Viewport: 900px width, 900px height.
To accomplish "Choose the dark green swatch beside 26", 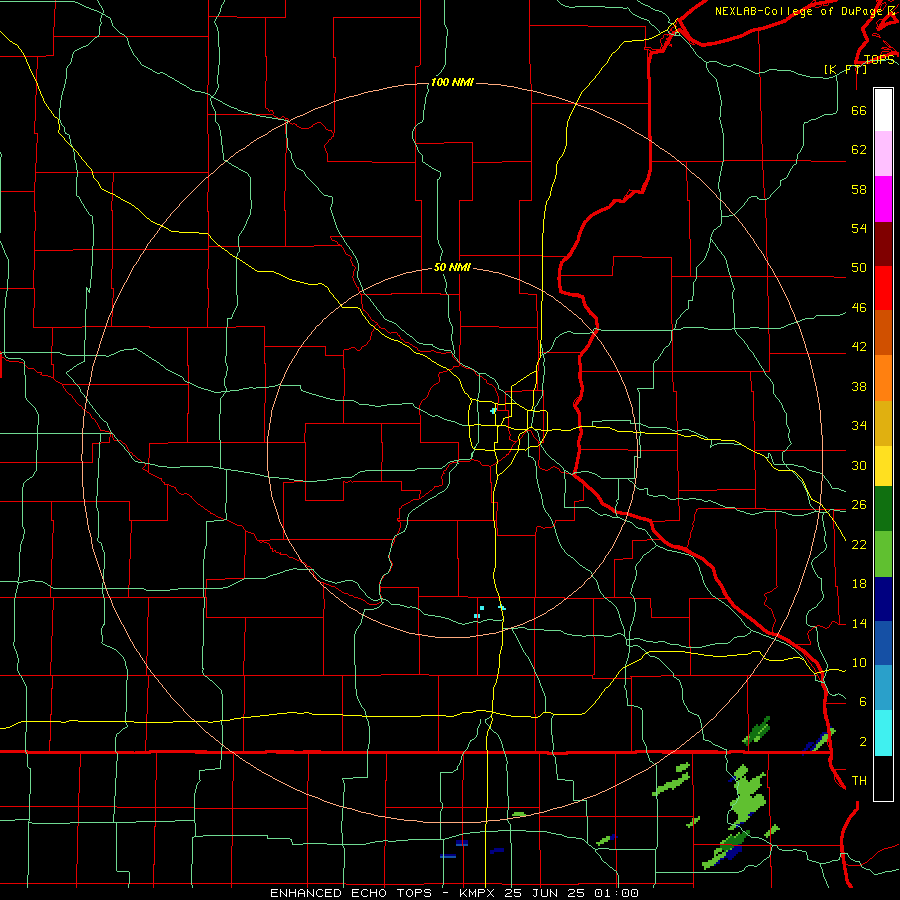I will pos(883,509).
